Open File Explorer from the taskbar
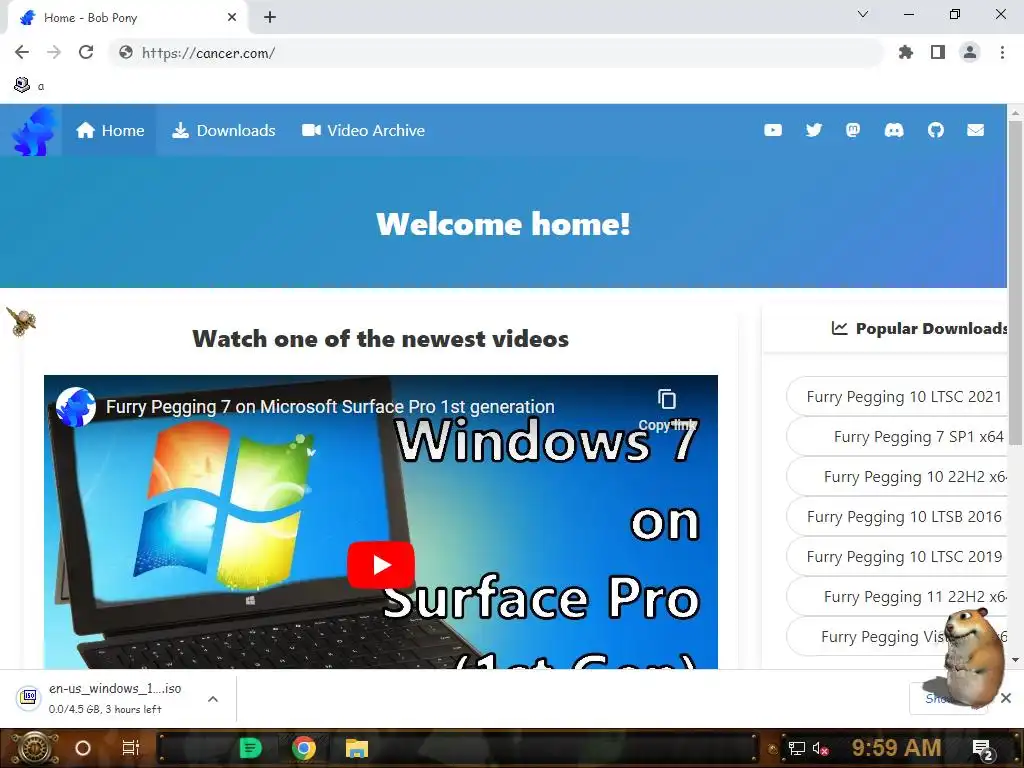This screenshot has height=768, width=1024. point(357,748)
